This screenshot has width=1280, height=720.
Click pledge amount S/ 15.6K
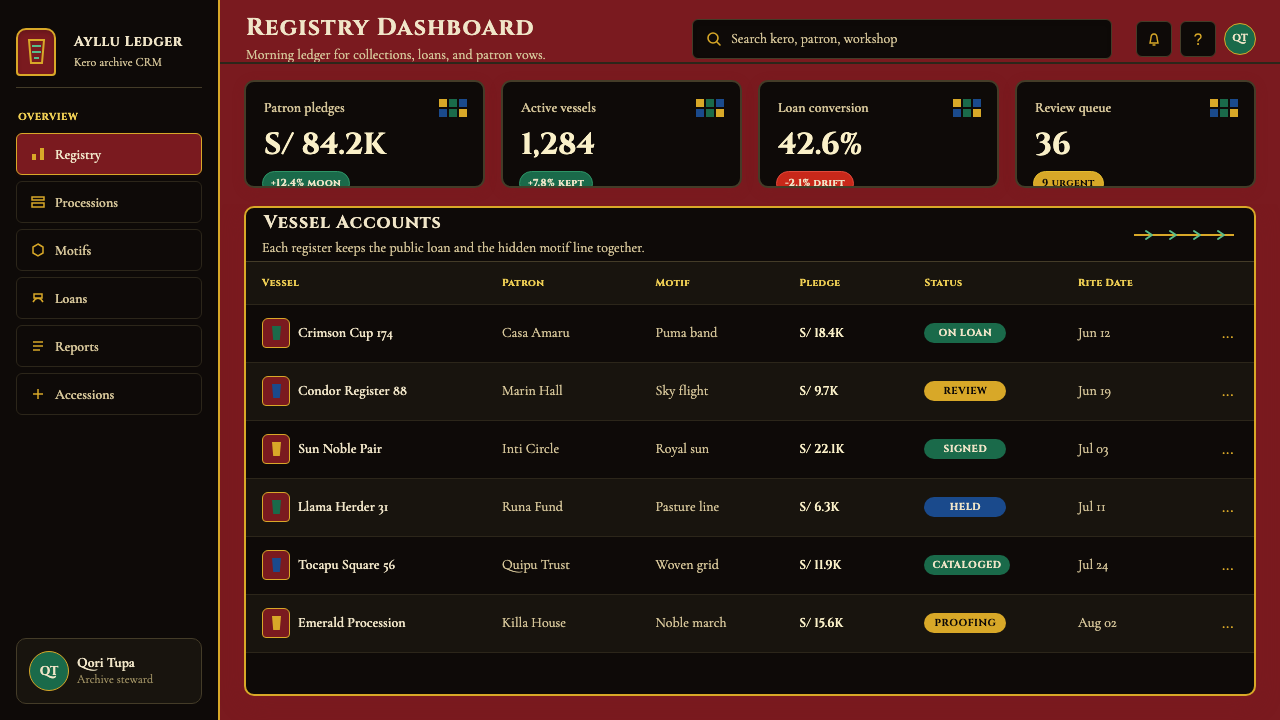pos(821,623)
